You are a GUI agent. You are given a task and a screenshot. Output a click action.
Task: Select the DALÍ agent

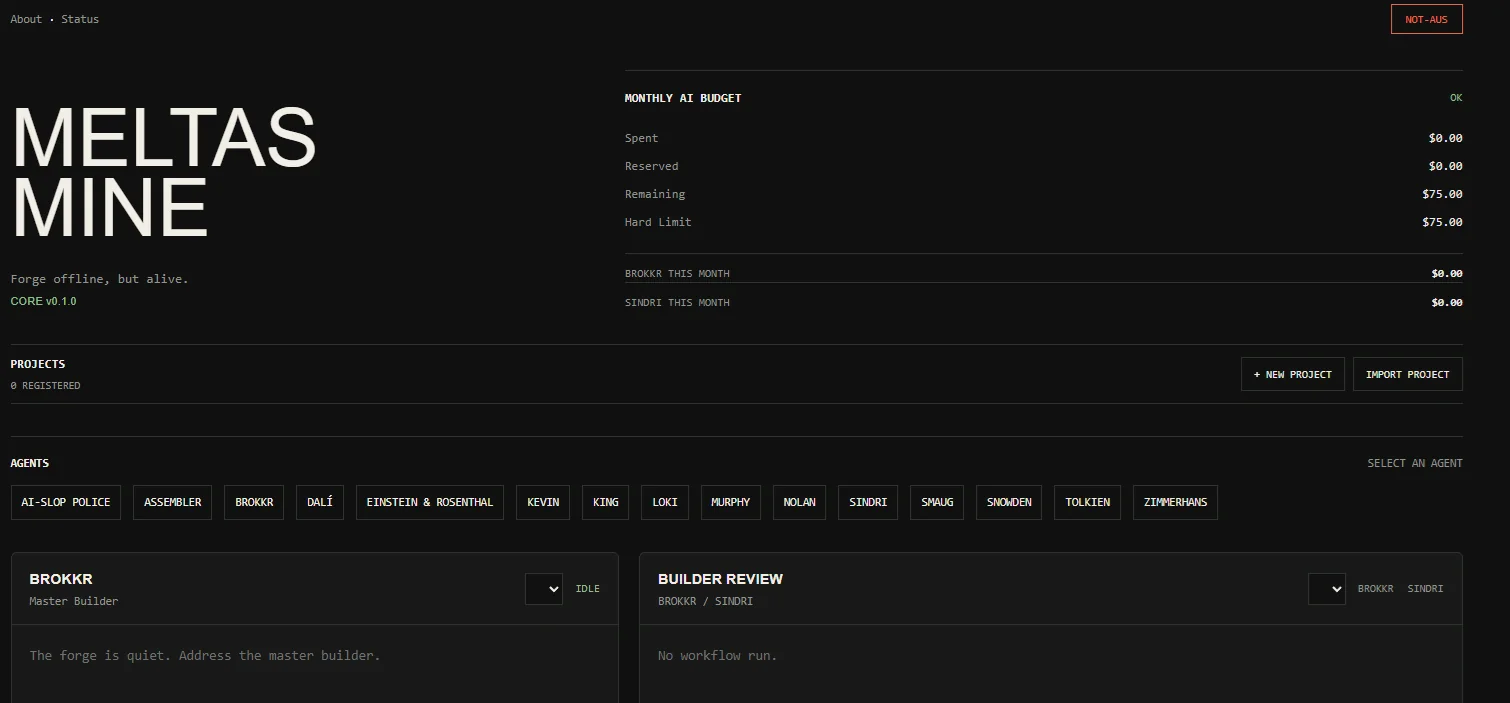pos(320,502)
